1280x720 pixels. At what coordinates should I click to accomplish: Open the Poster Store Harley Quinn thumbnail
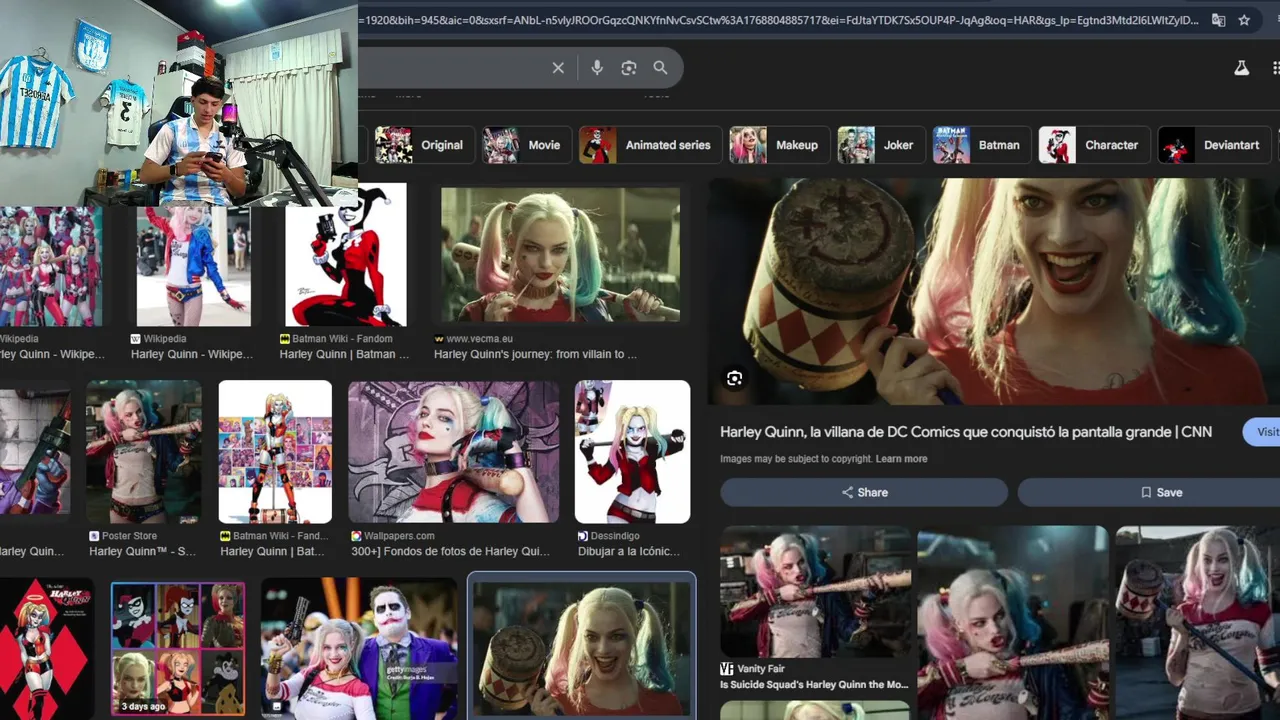(x=144, y=452)
